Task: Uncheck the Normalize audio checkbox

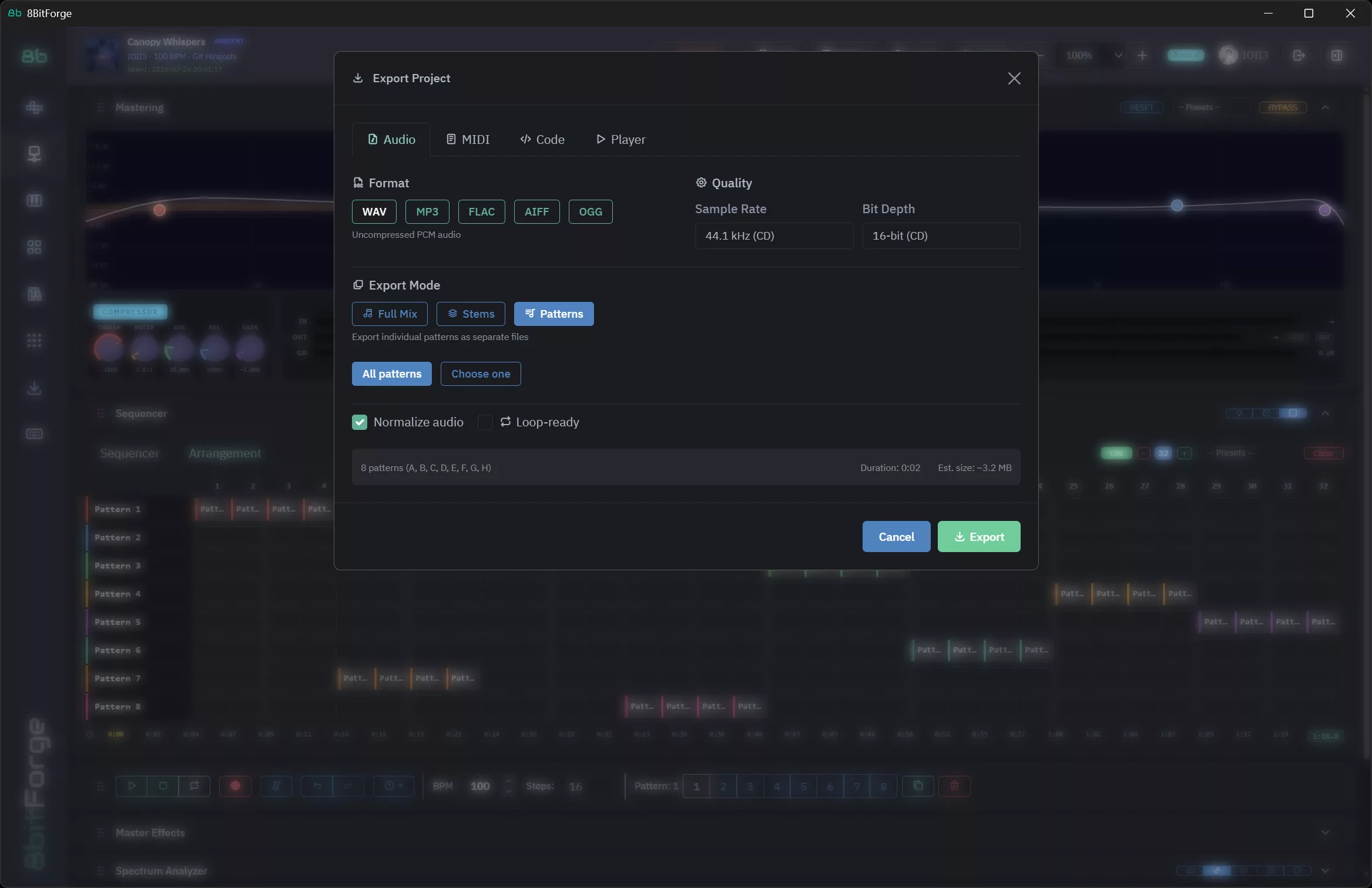Action: click(x=360, y=422)
